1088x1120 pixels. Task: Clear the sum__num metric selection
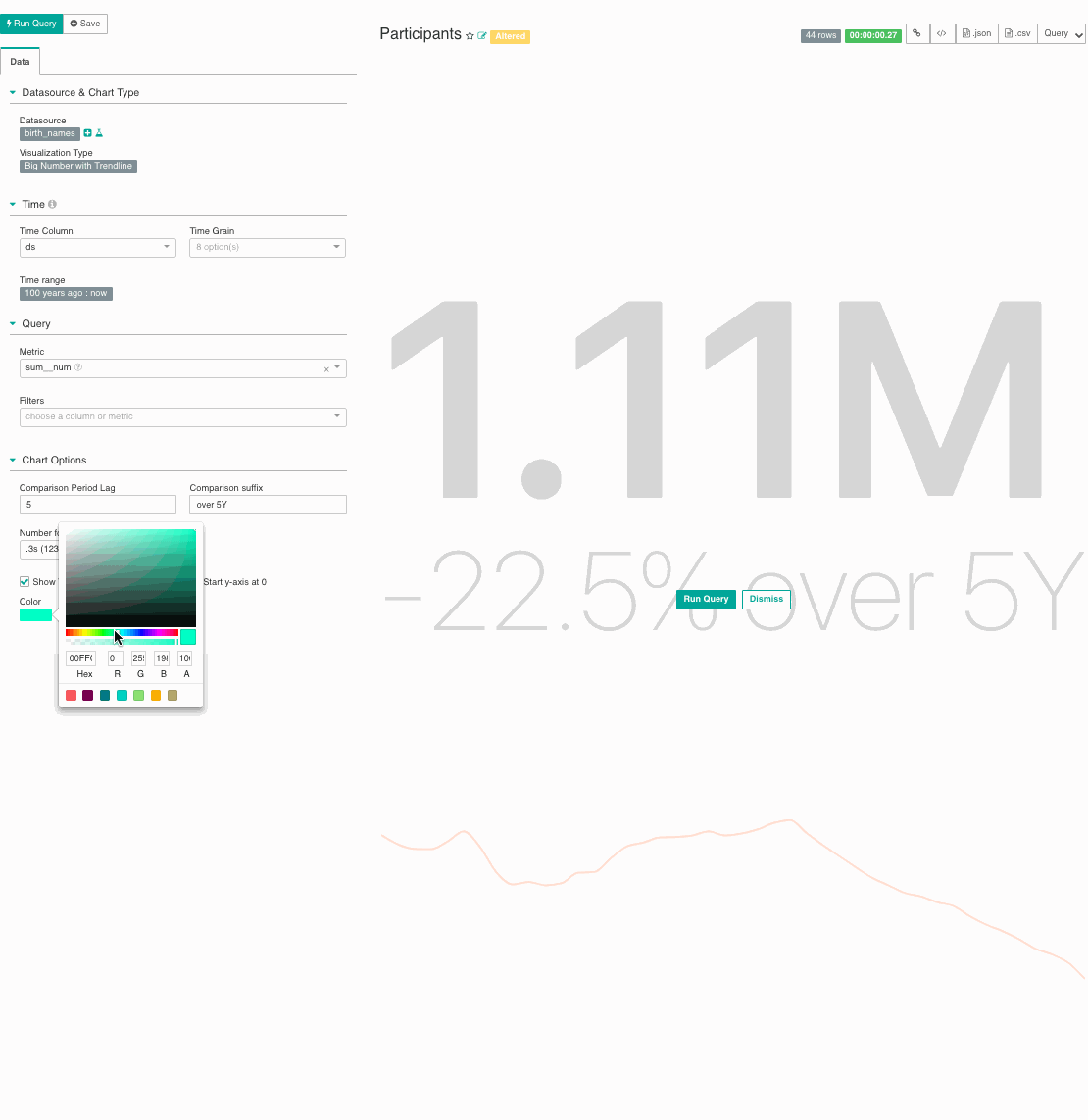click(326, 369)
